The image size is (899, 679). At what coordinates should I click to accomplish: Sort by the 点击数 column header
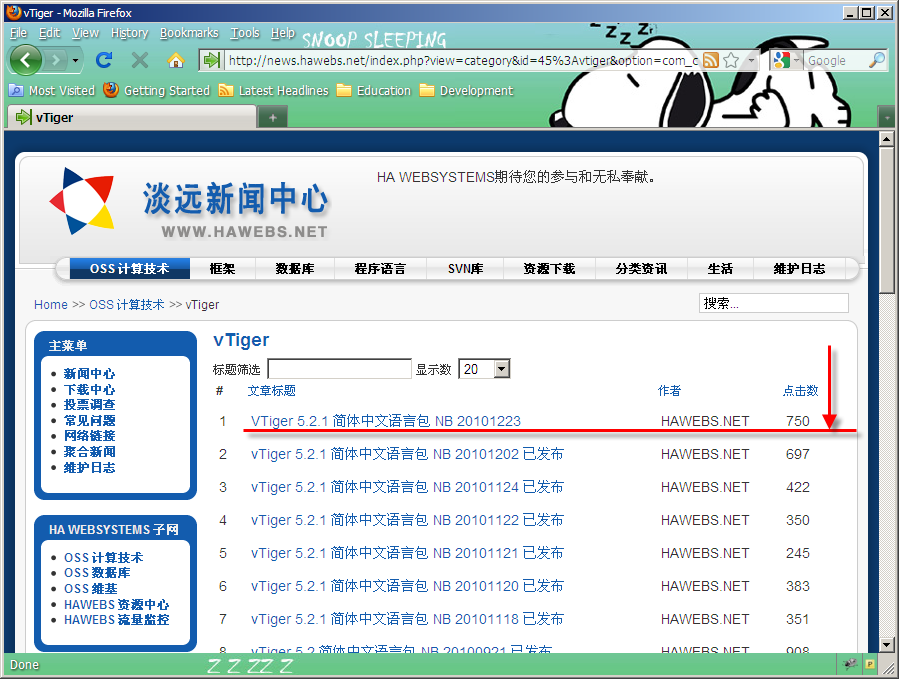[800, 391]
